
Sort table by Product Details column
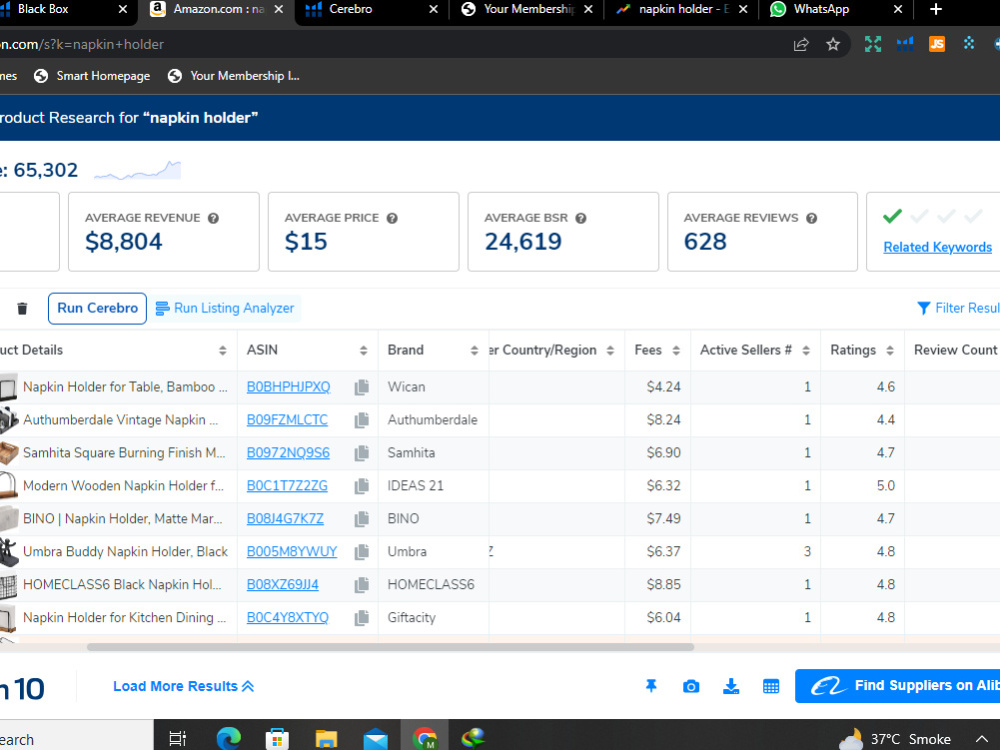point(223,350)
